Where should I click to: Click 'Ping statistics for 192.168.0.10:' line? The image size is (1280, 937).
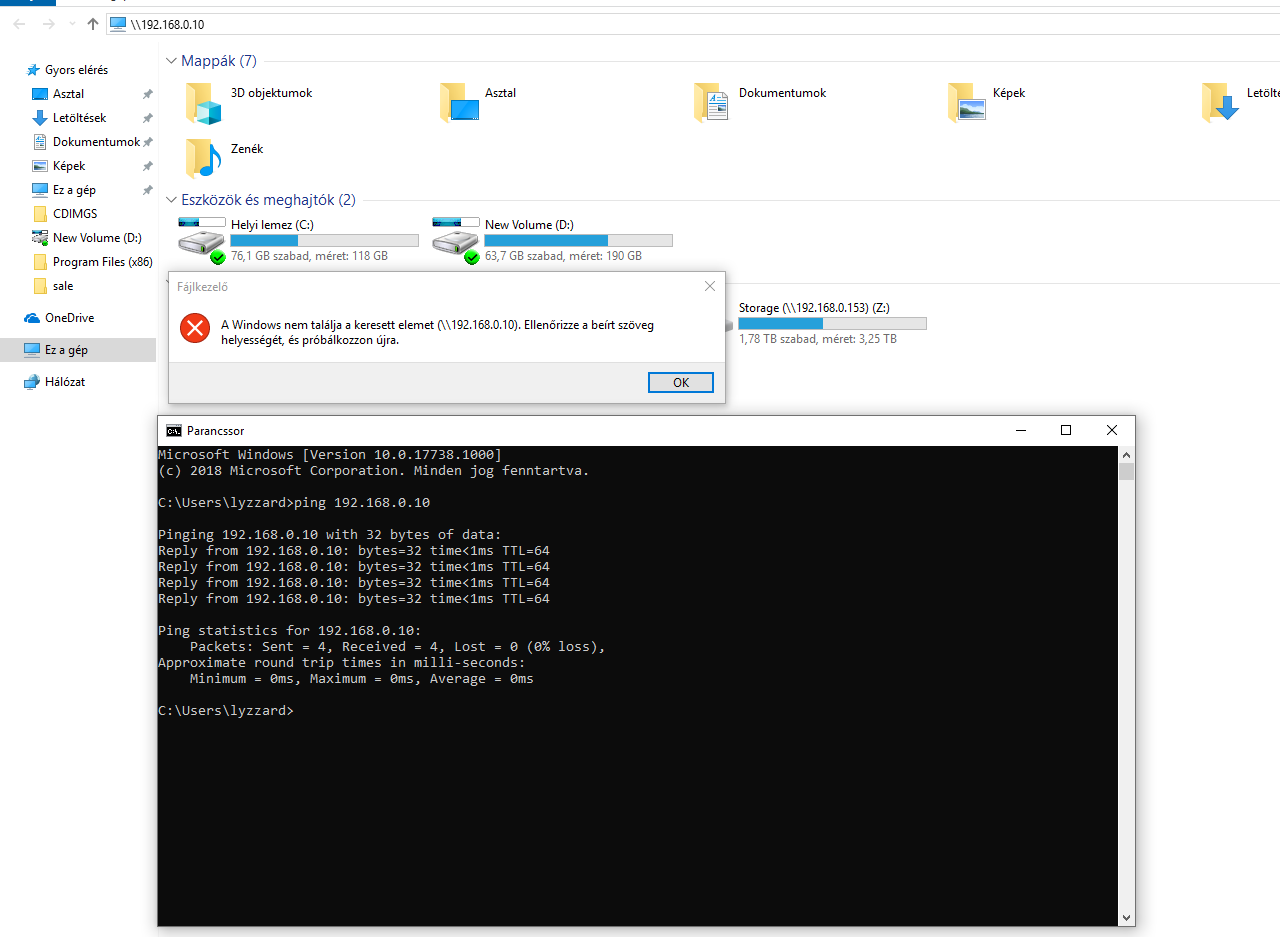290,630
